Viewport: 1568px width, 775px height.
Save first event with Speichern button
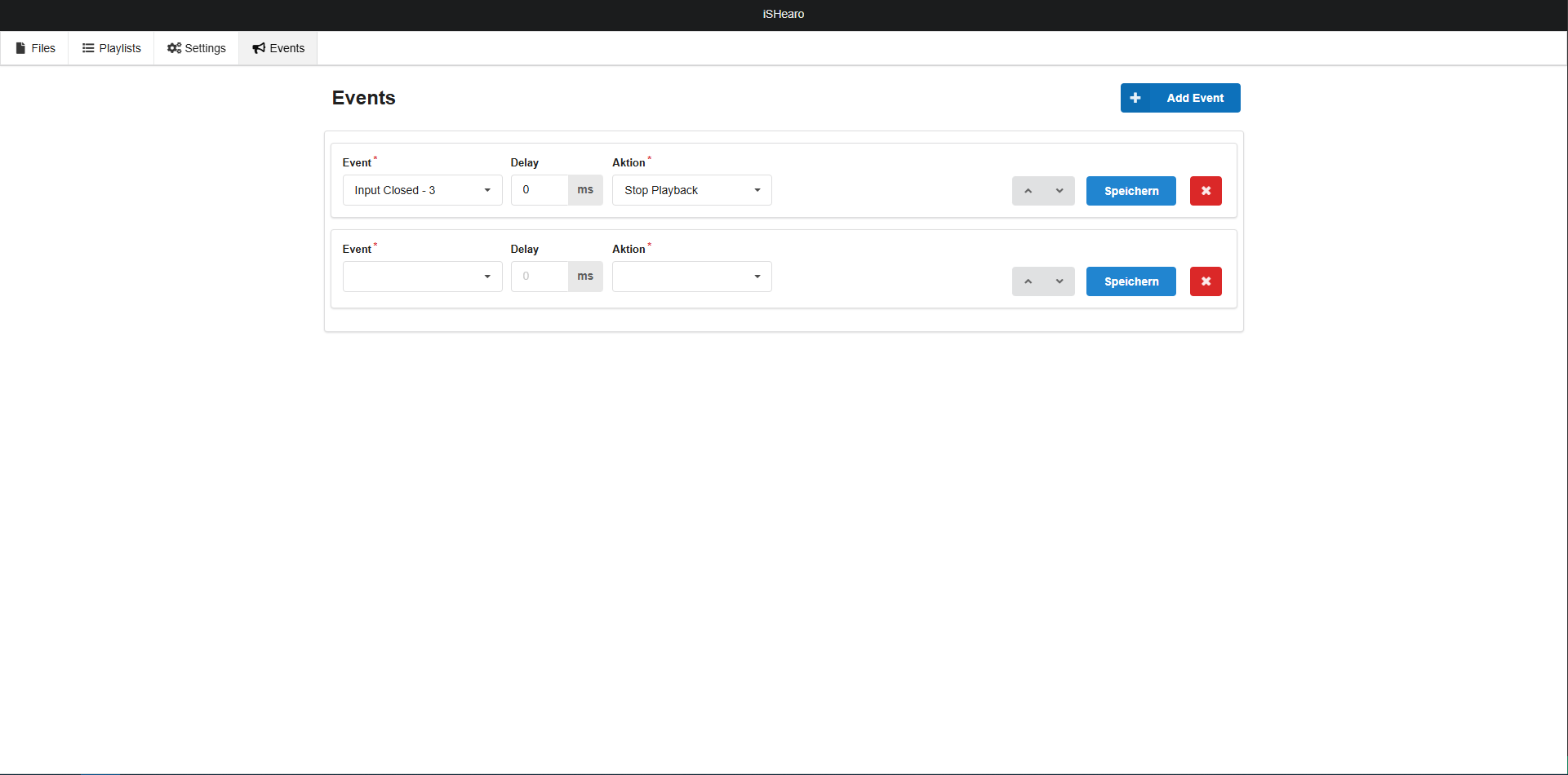coord(1130,191)
